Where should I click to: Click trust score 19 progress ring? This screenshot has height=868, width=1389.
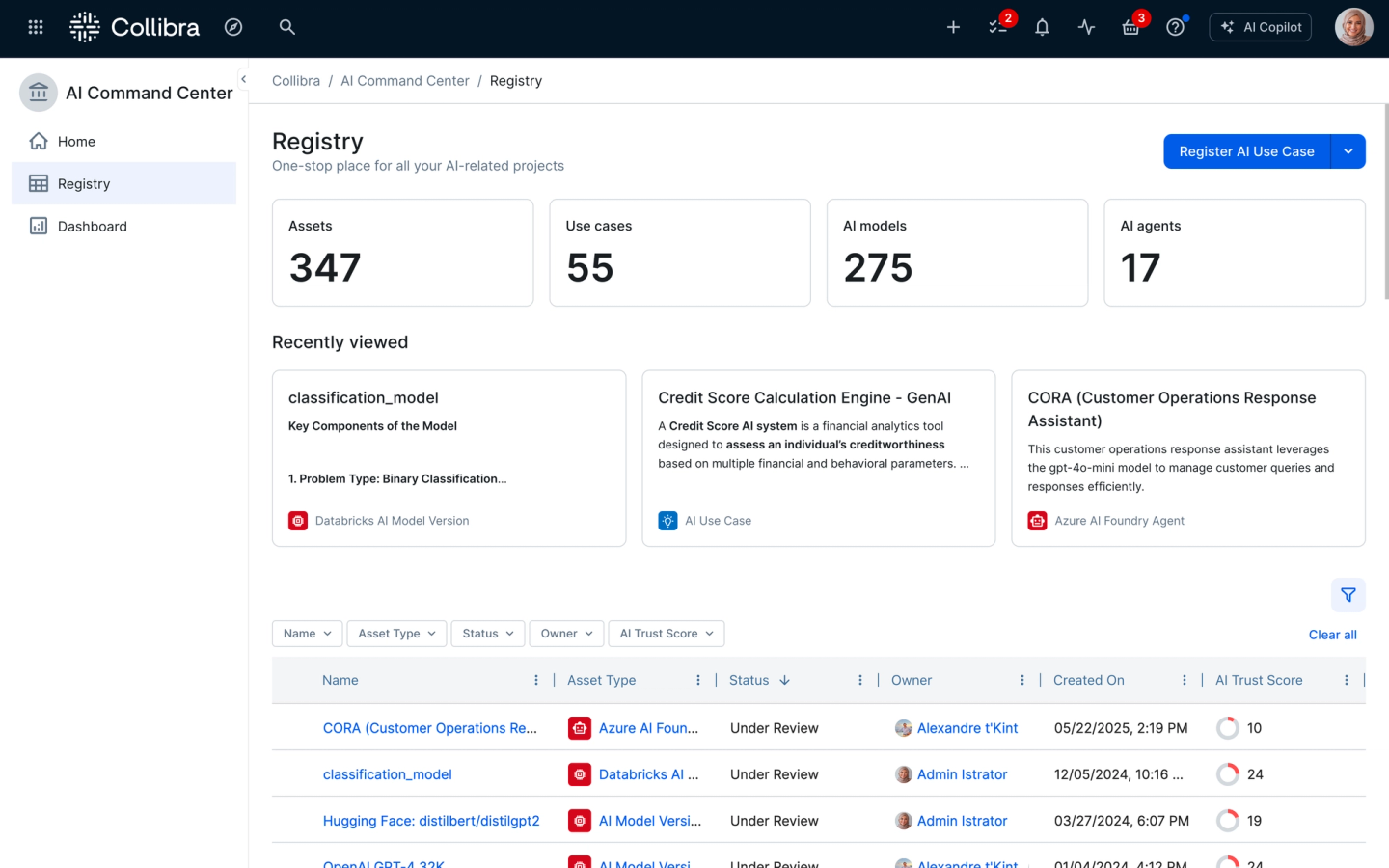(1228, 821)
